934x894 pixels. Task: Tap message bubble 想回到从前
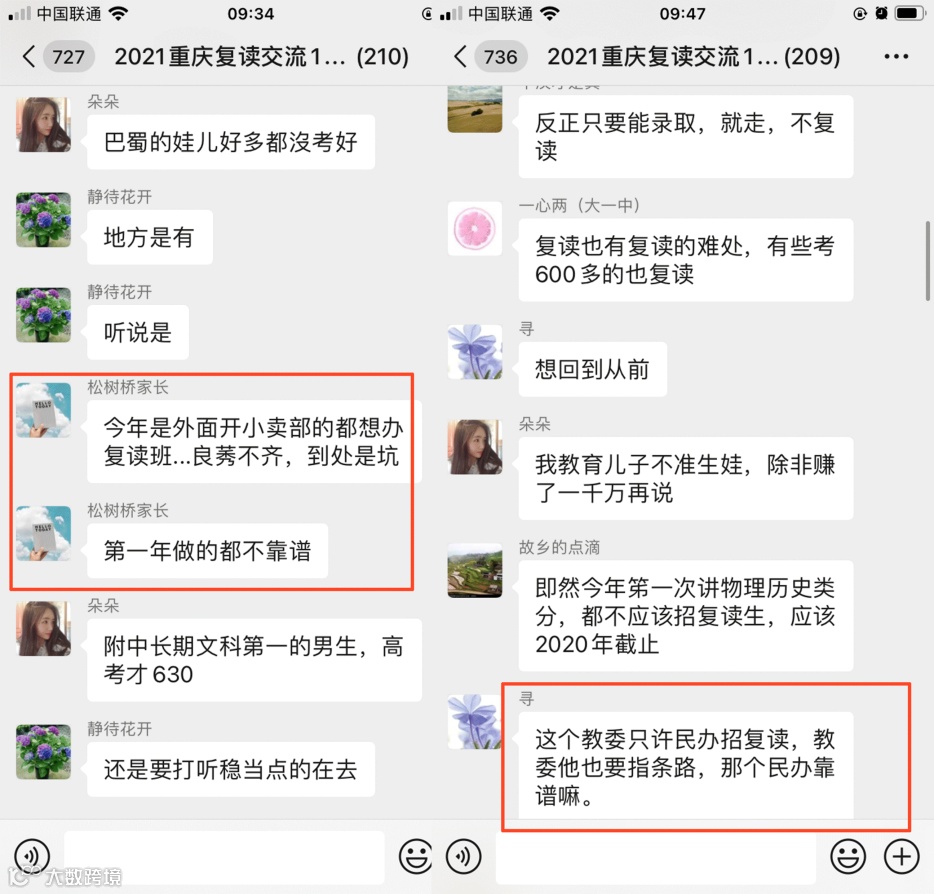pos(593,369)
